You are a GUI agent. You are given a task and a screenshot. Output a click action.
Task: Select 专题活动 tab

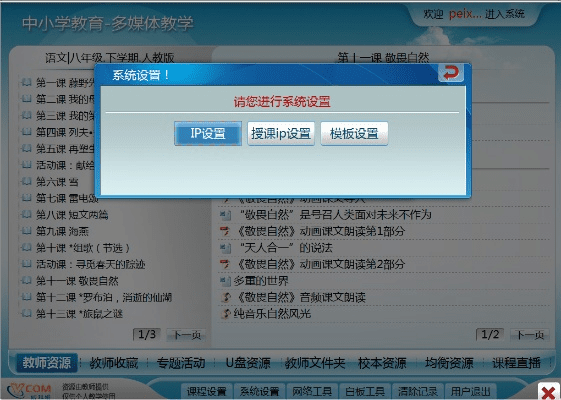[181, 363]
